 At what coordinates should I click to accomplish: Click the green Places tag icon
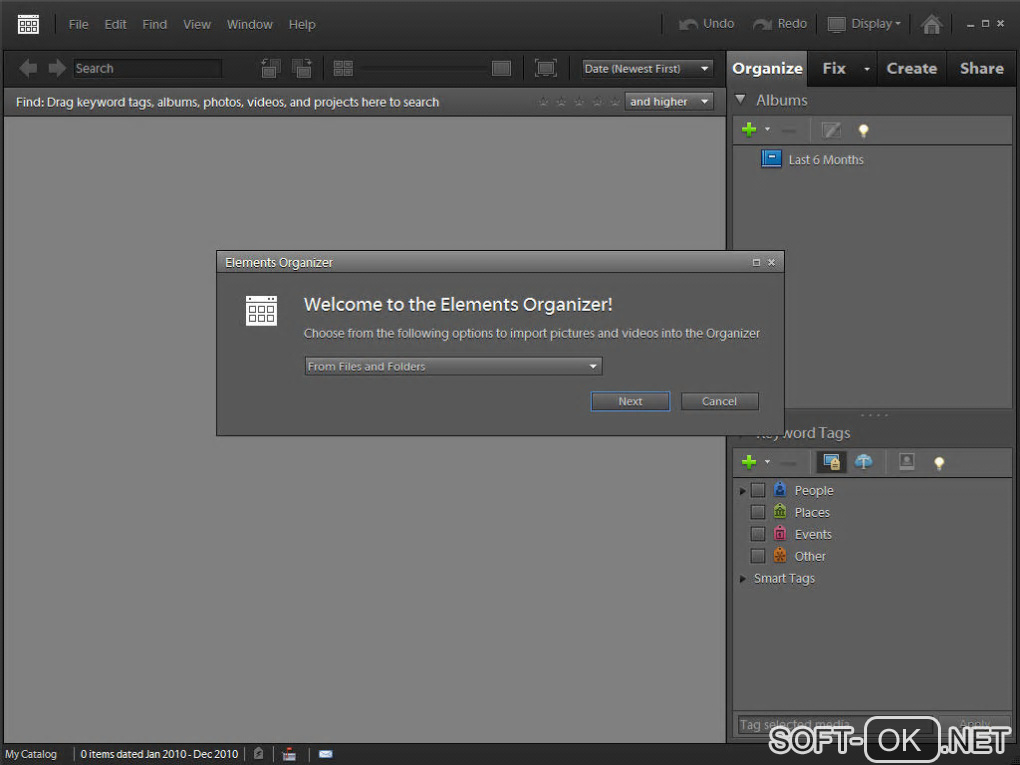pos(780,511)
